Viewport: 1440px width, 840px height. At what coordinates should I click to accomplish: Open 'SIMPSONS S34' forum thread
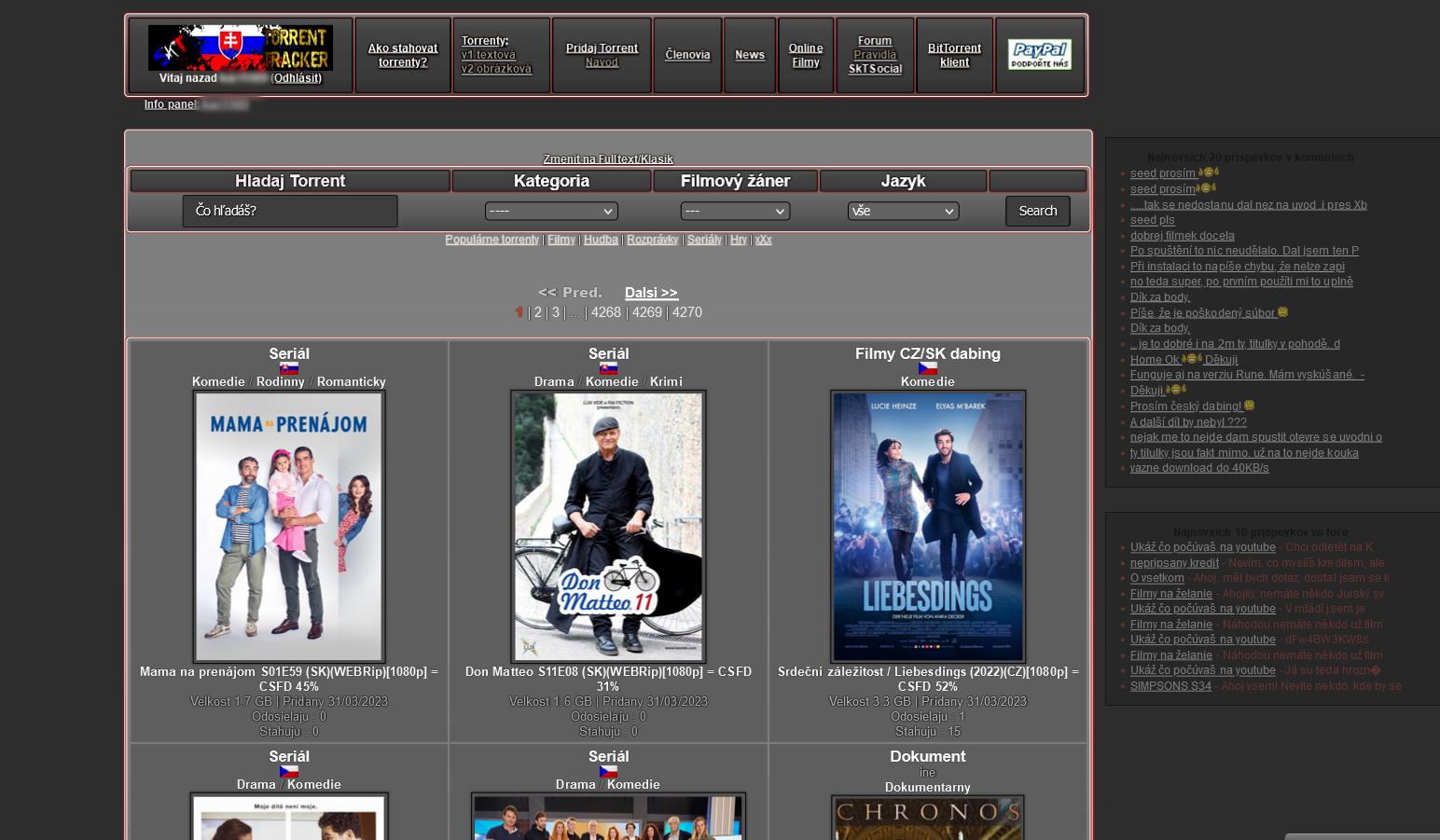tap(1170, 686)
